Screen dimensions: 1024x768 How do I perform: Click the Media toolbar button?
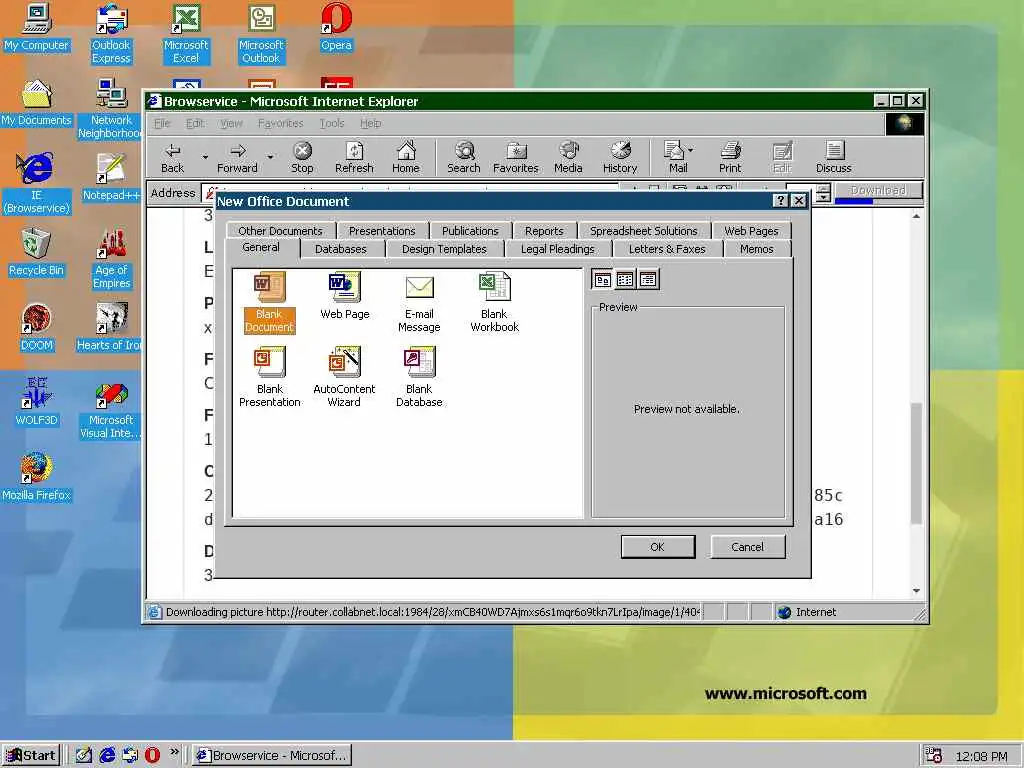[568, 158]
